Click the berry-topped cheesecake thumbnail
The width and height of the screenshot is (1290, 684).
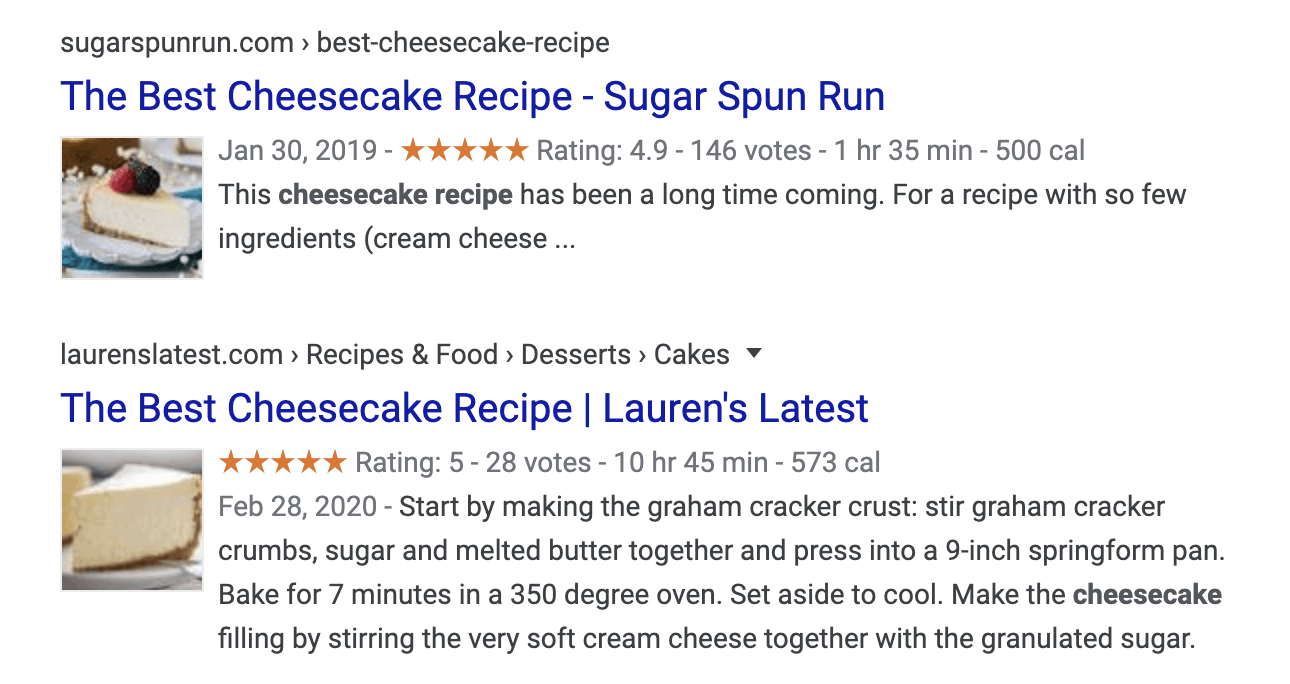[x=132, y=208]
